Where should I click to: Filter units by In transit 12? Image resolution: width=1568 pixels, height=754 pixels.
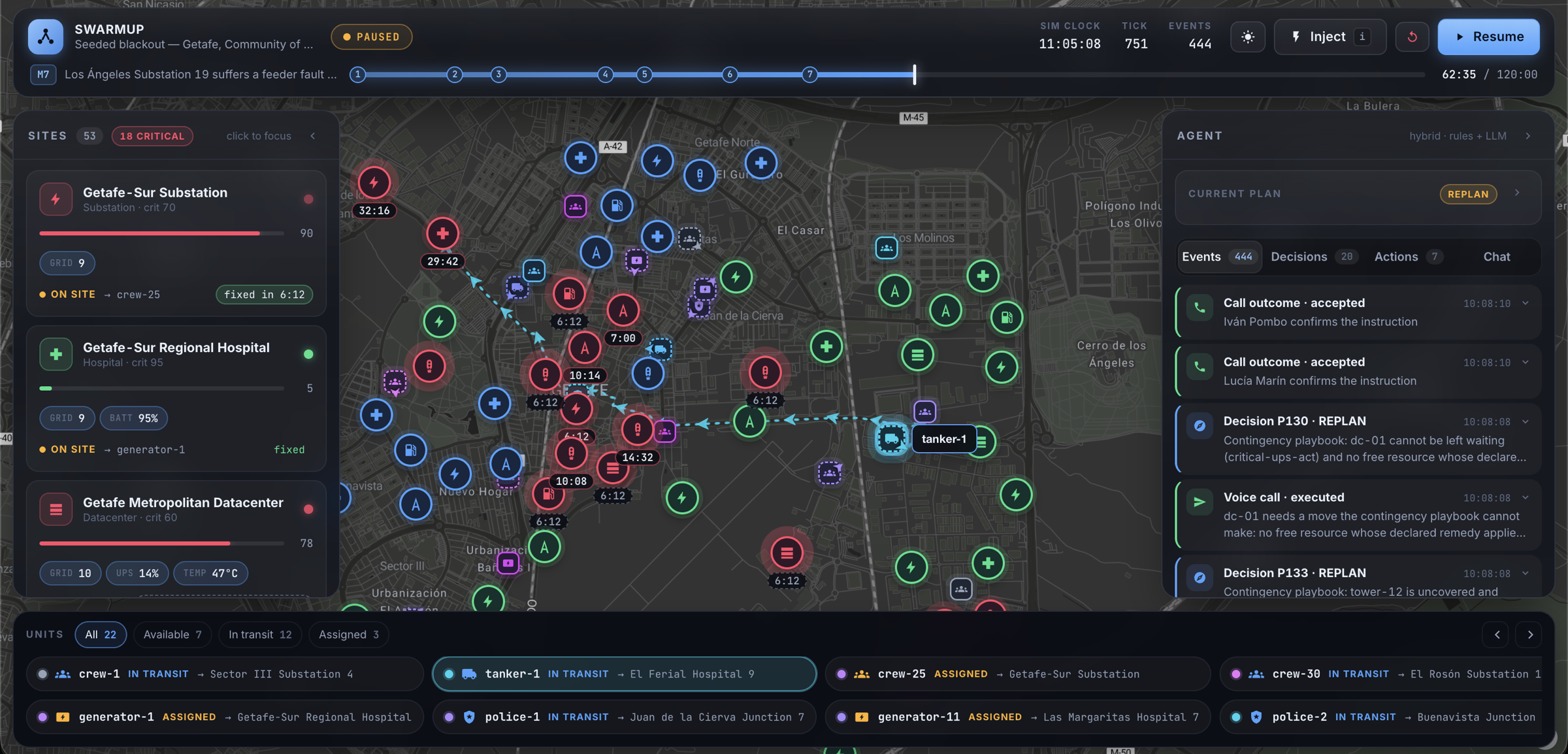(x=260, y=634)
